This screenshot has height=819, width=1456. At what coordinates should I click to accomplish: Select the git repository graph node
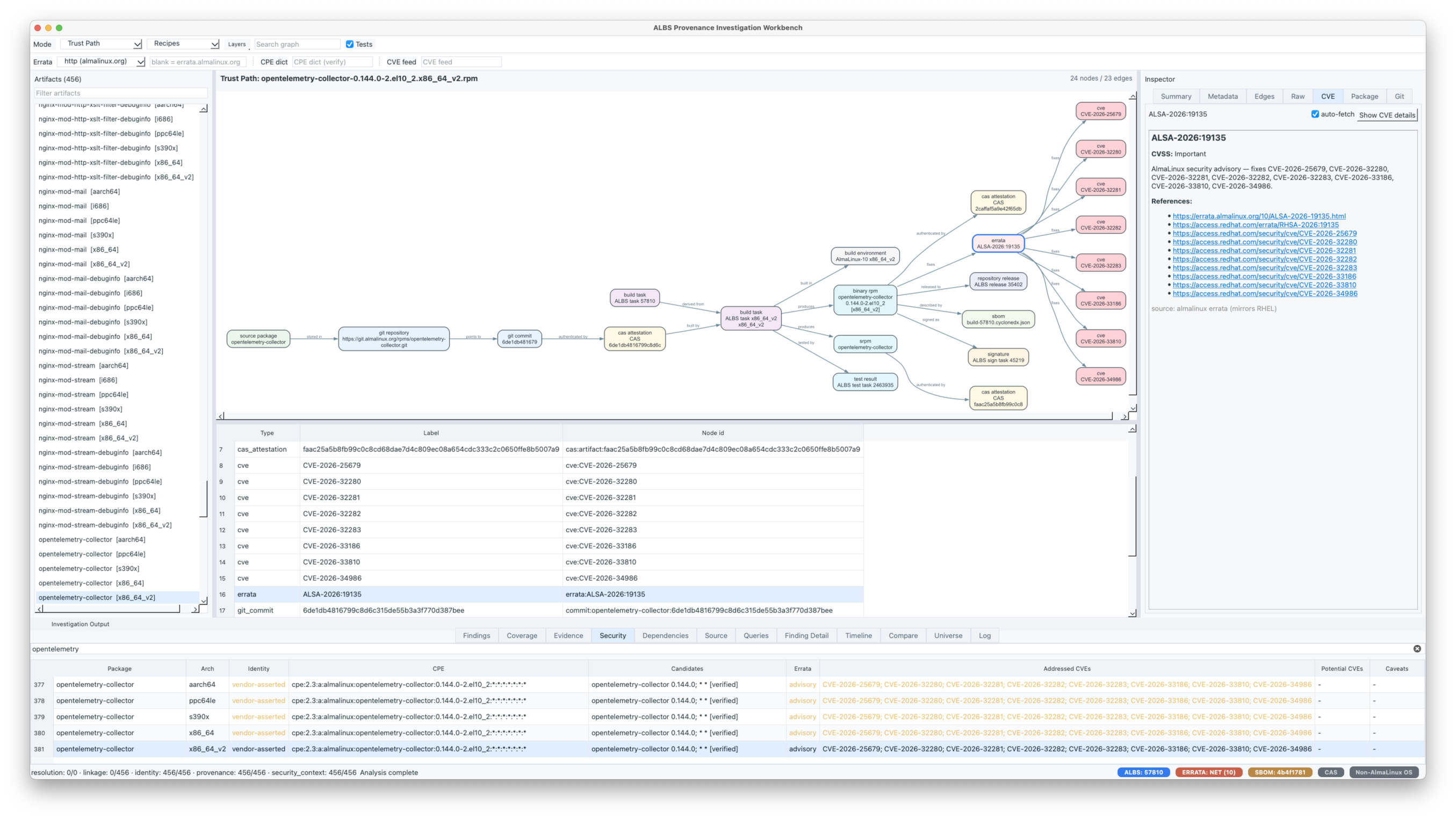pos(394,339)
